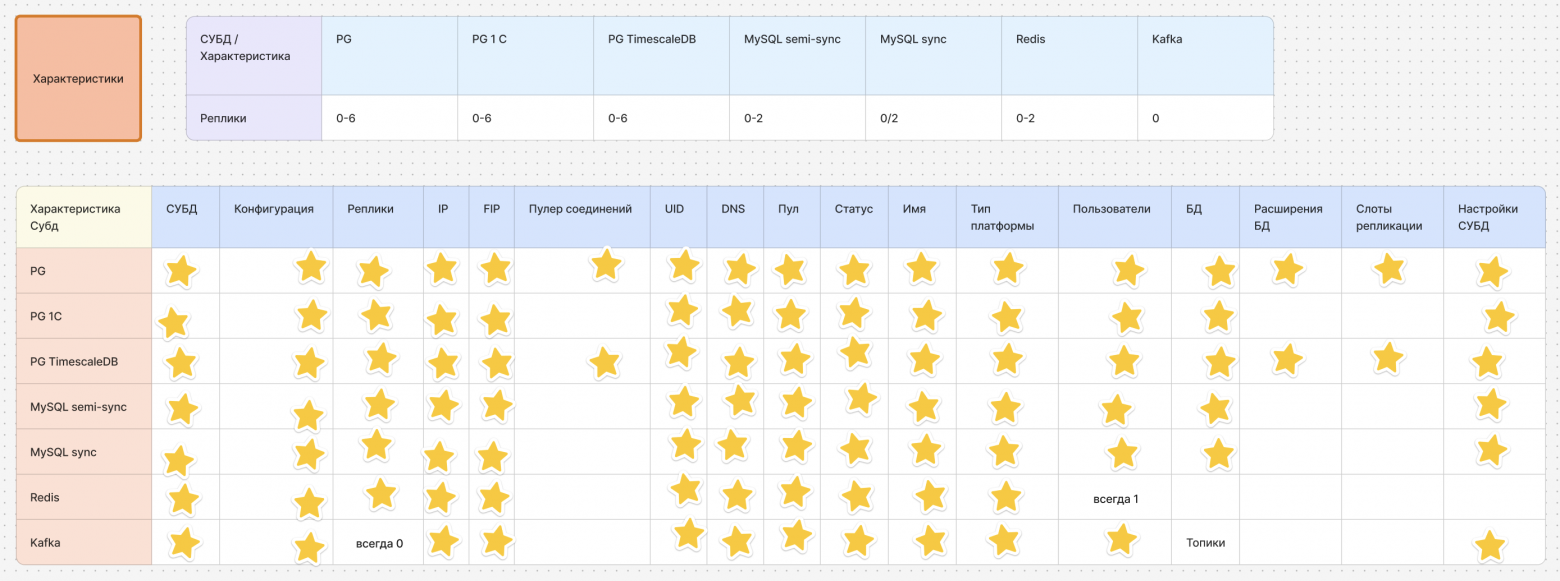This screenshot has width=1560, height=581.
Task: Click the Kafka column header in top table
Action: click(x=1206, y=56)
